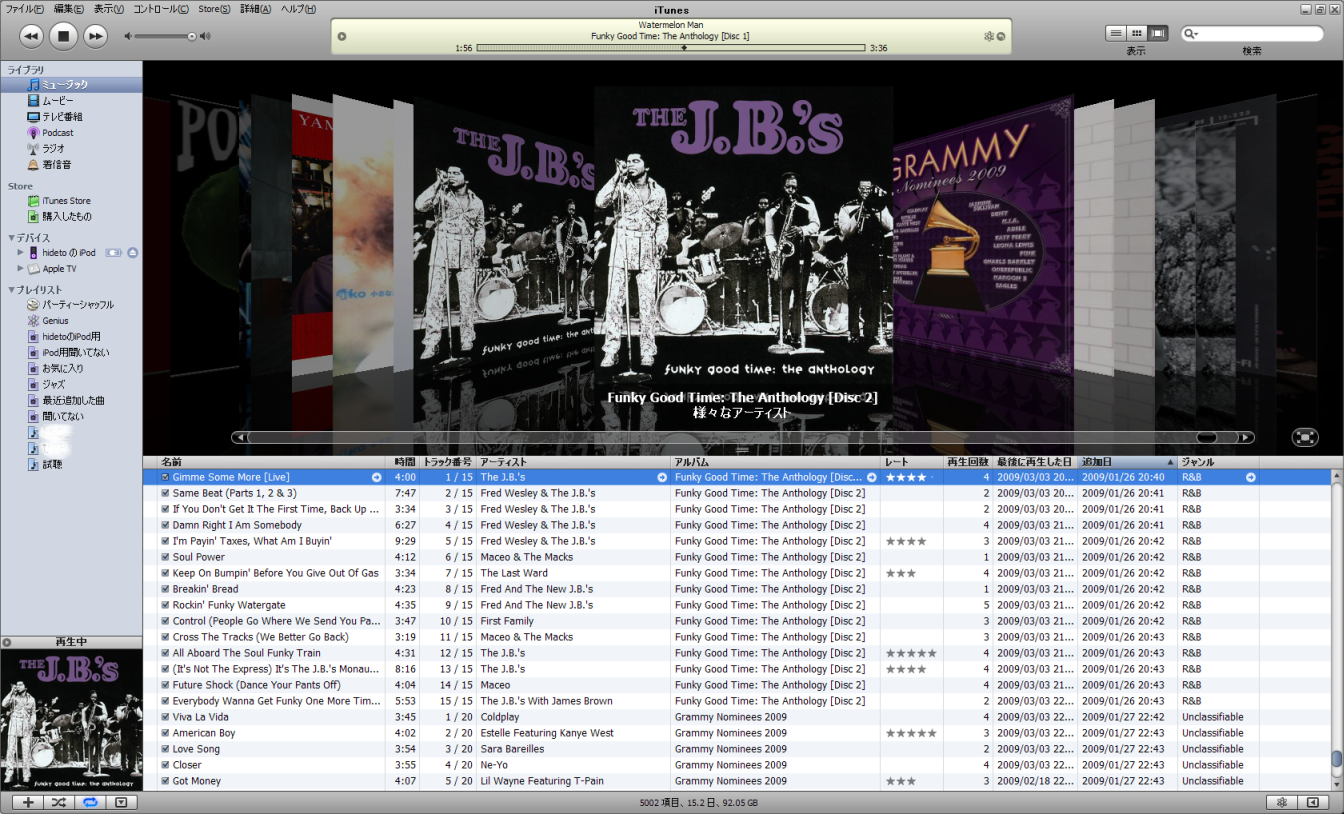Toggle the Genius sidebar arrow button

pos(1313,802)
